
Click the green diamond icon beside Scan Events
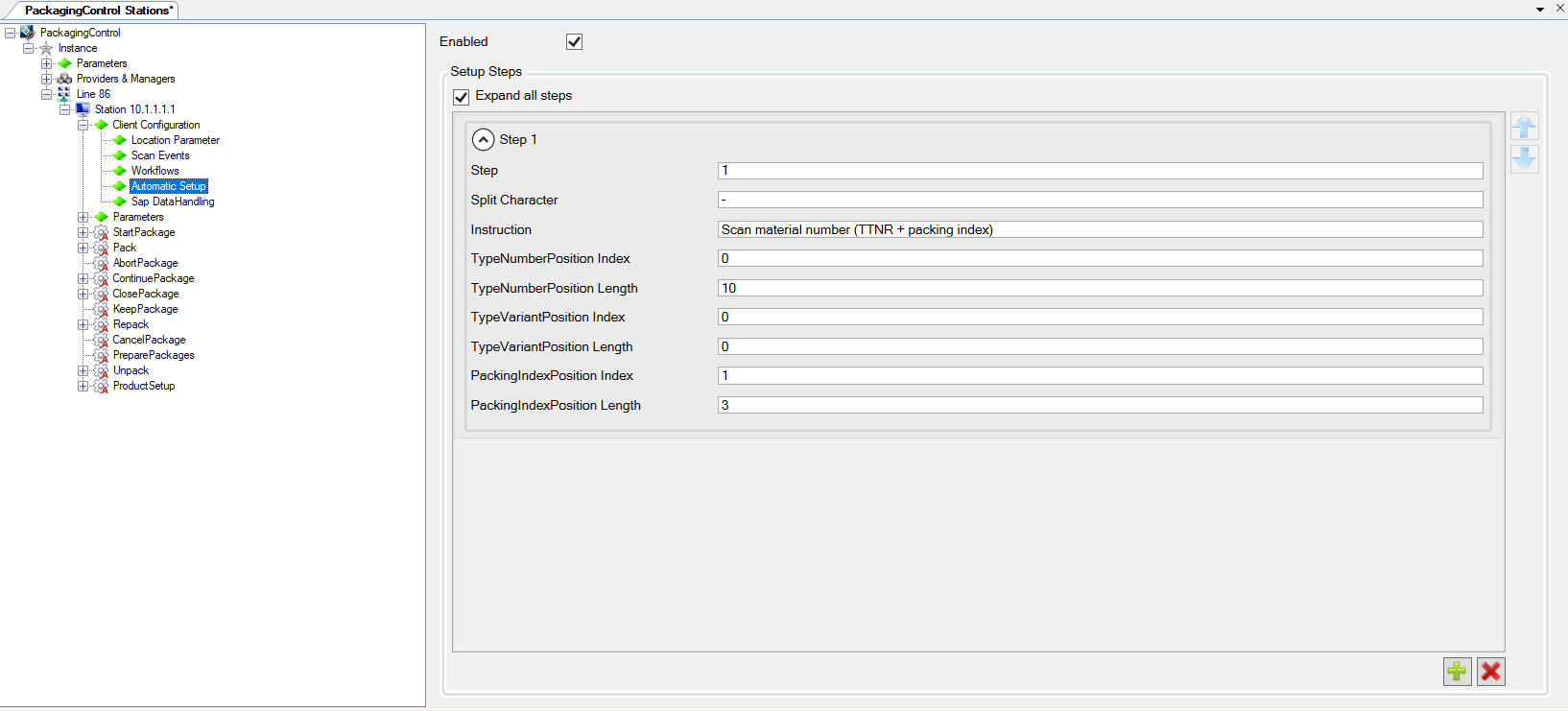pyautogui.click(x=120, y=155)
